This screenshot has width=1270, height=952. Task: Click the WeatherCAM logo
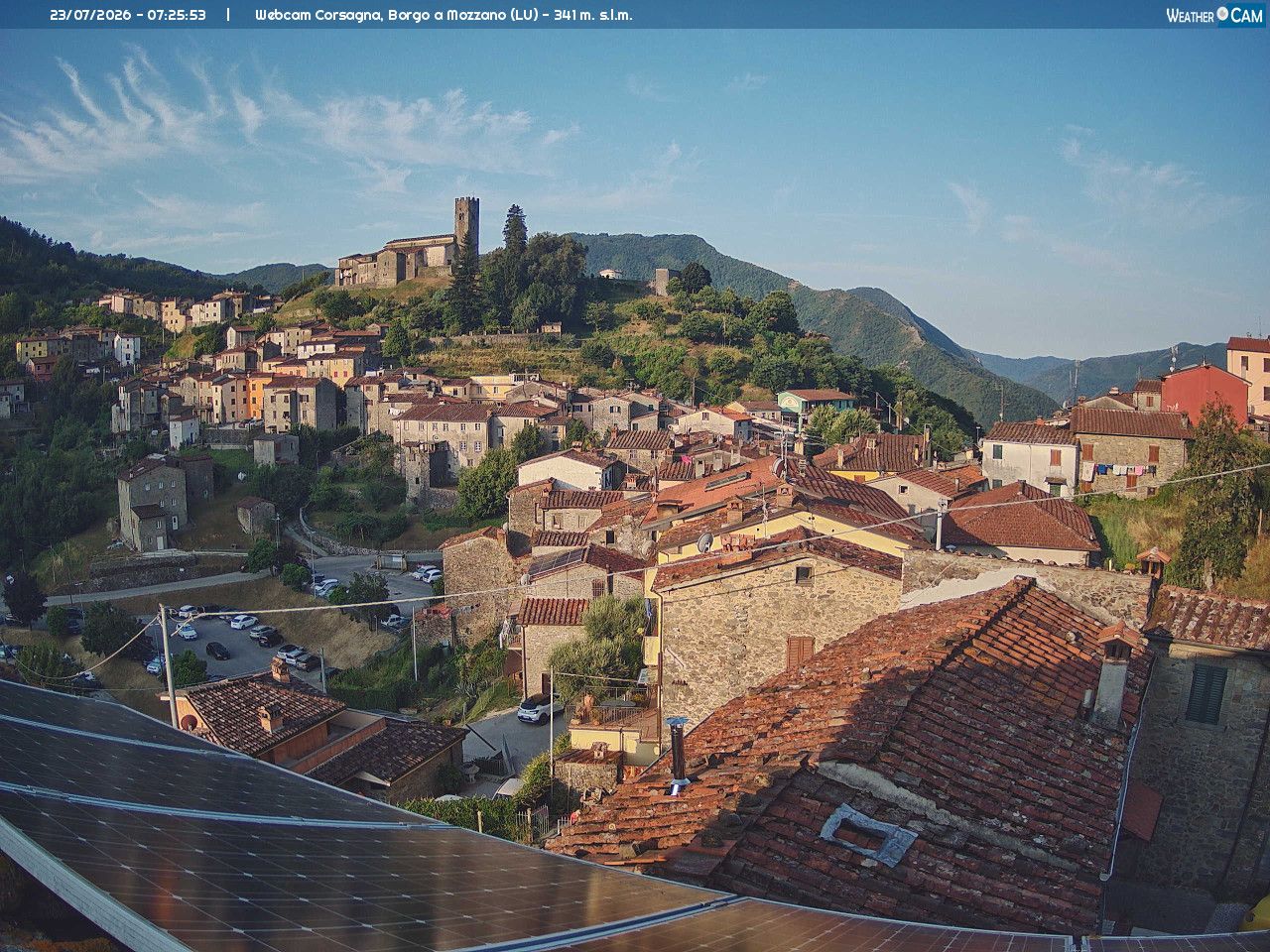(x=1214, y=15)
